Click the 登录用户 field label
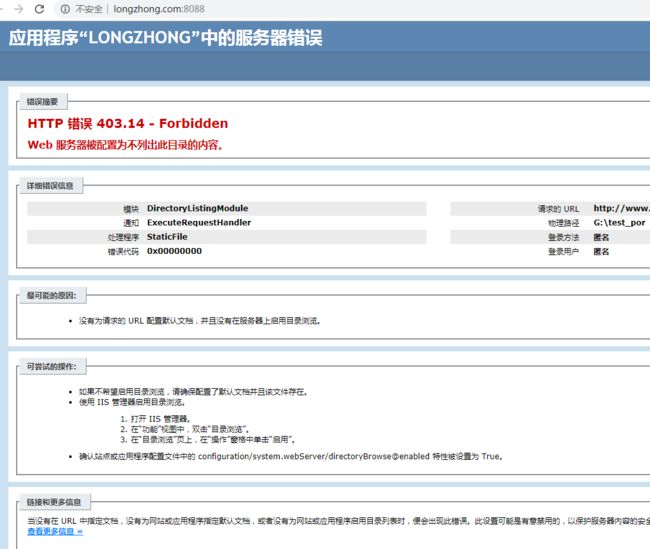650x549 pixels. click(563, 252)
